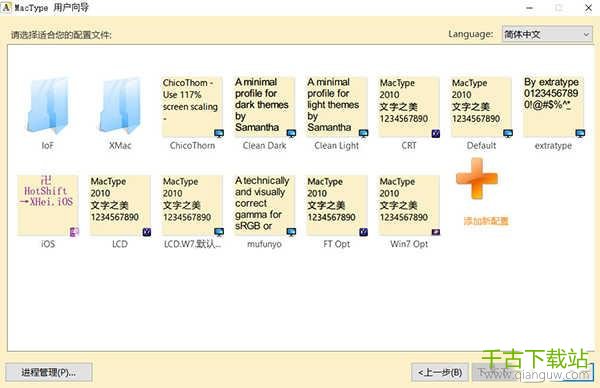Click the mufunyo label text
Image resolution: width=600 pixels, height=388 pixels.
pyautogui.click(x=264, y=244)
